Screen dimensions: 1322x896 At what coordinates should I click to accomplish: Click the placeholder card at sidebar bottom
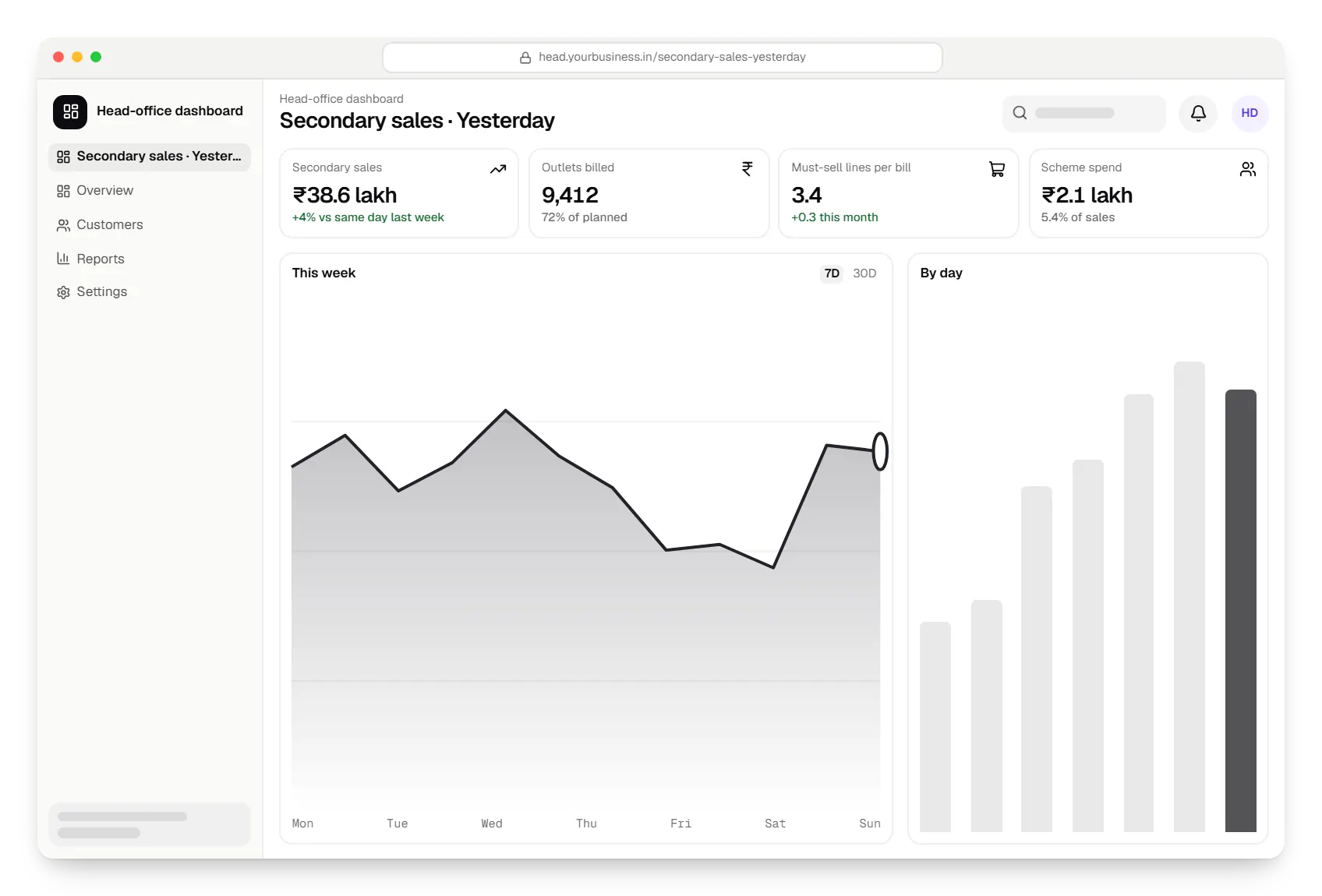150,824
